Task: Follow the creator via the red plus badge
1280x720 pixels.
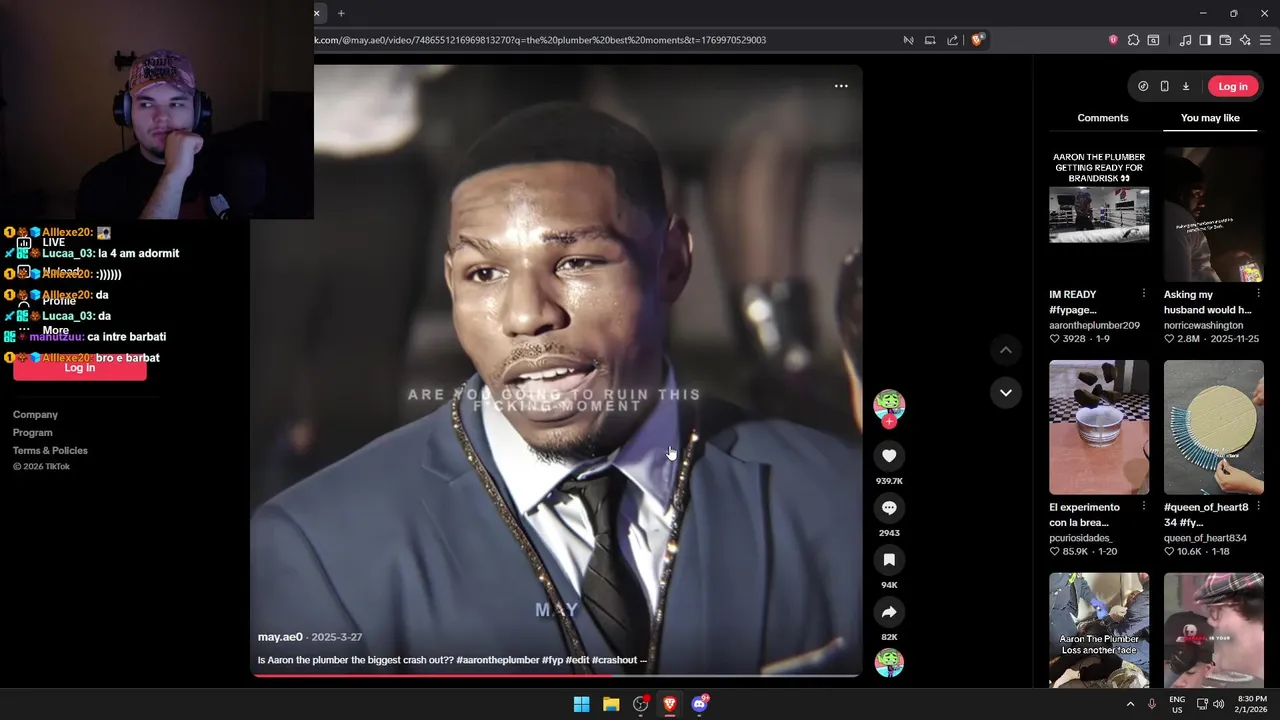Action: pyautogui.click(x=889, y=422)
